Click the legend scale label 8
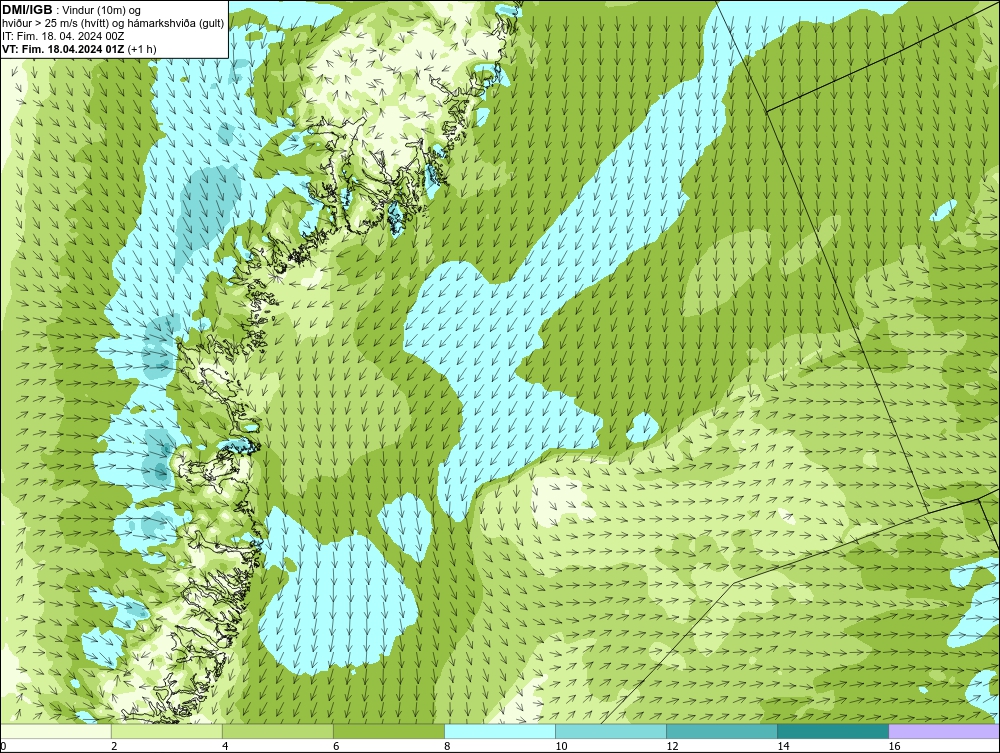 (x=446, y=746)
